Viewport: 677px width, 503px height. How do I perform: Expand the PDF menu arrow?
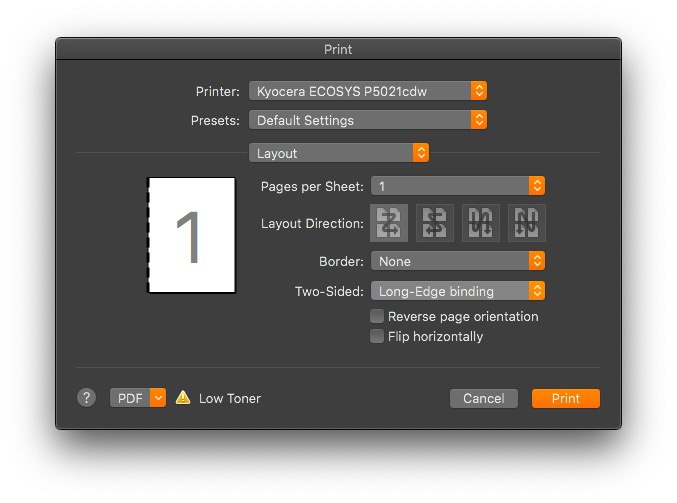(x=158, y=398)
